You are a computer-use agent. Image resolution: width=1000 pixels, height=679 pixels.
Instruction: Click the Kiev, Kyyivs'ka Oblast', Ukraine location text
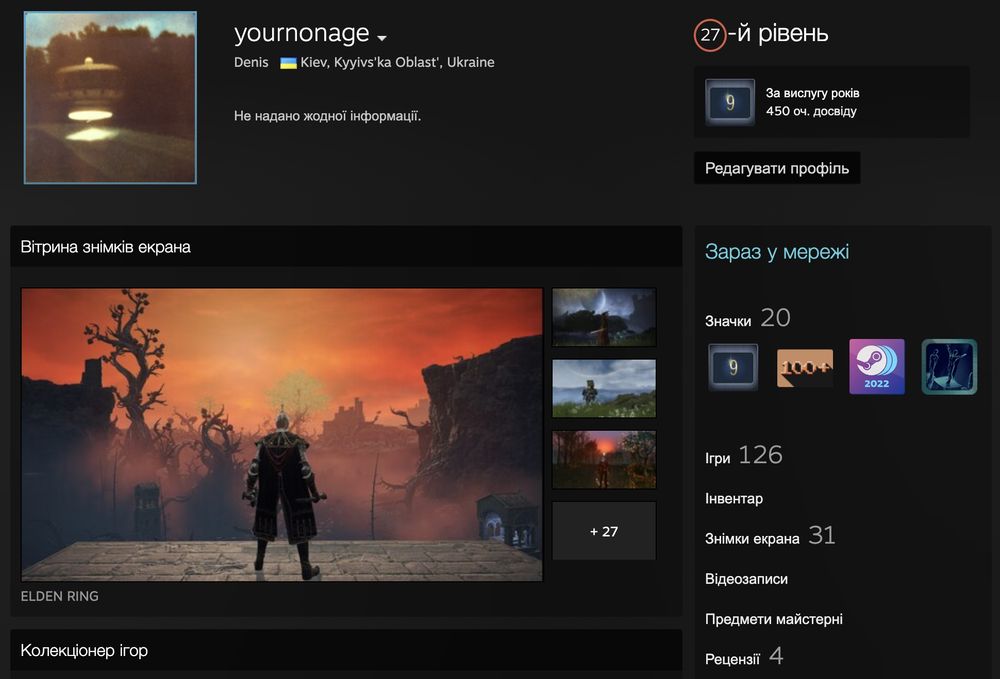click(x=397, y=62)
